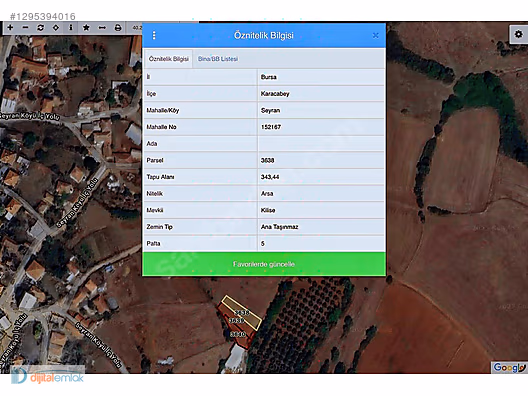This screenshot has height=396, width=528.
Task: Open the three-dot menu in dialog header
Action: tap(154, 35)
